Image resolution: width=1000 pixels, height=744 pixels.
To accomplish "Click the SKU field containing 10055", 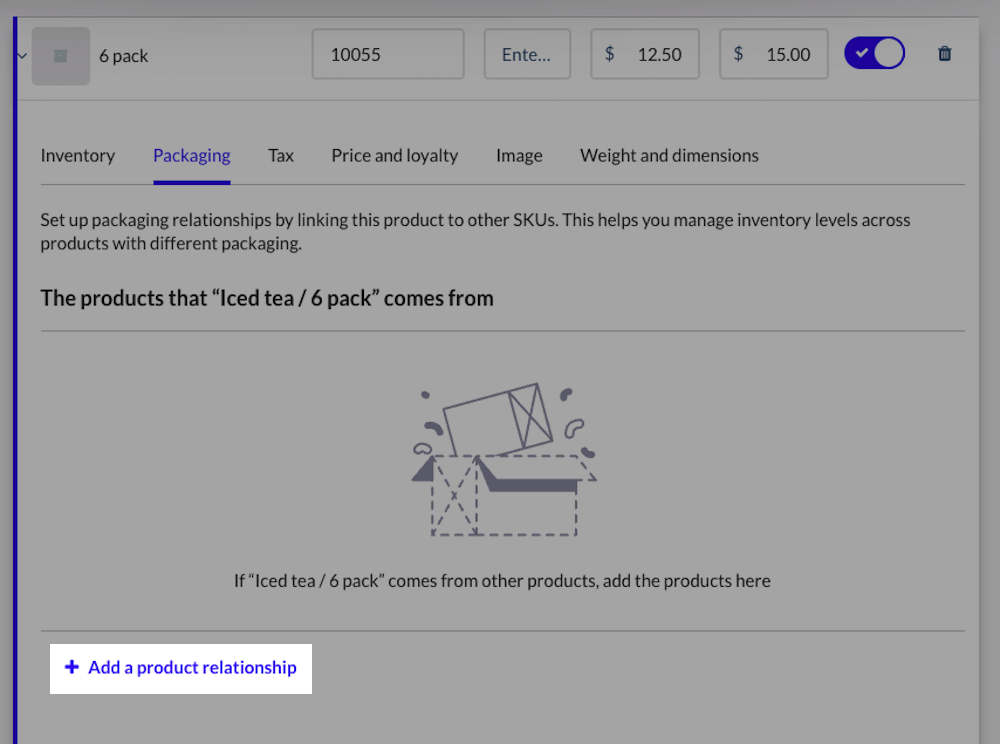I will 387,54.
